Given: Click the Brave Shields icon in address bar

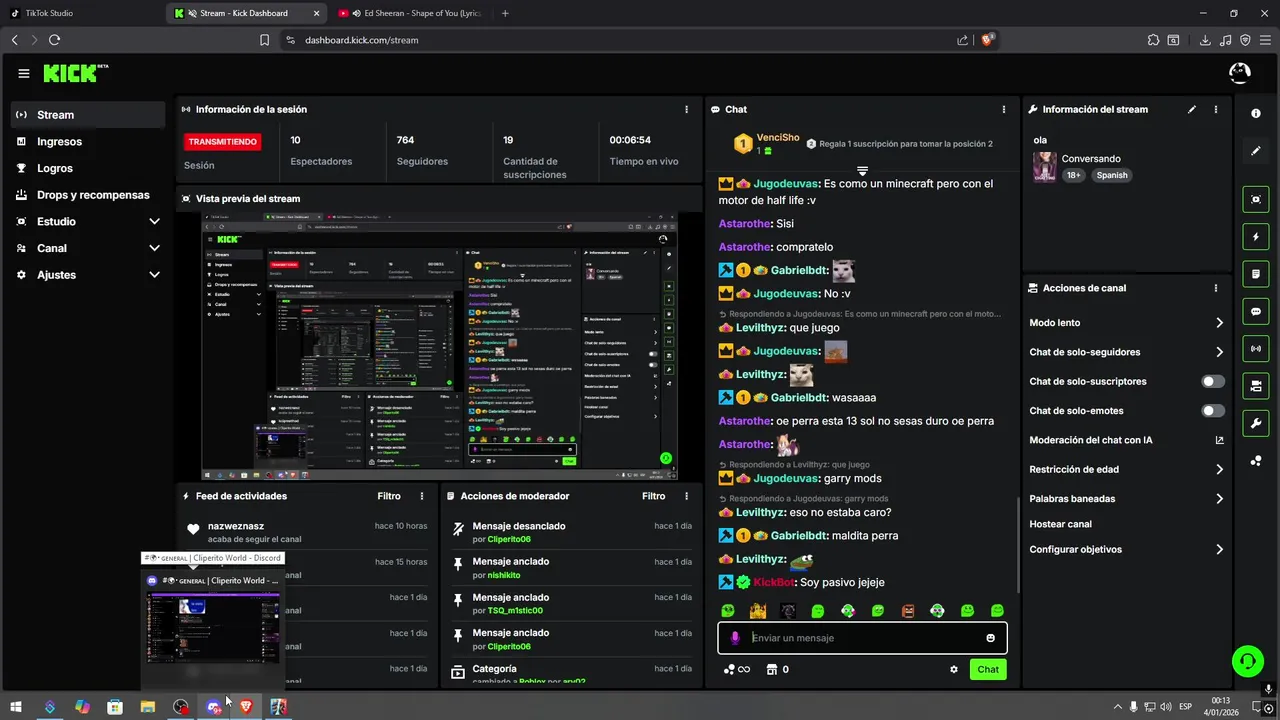Looking at the screenshot, I should point(988,40).
